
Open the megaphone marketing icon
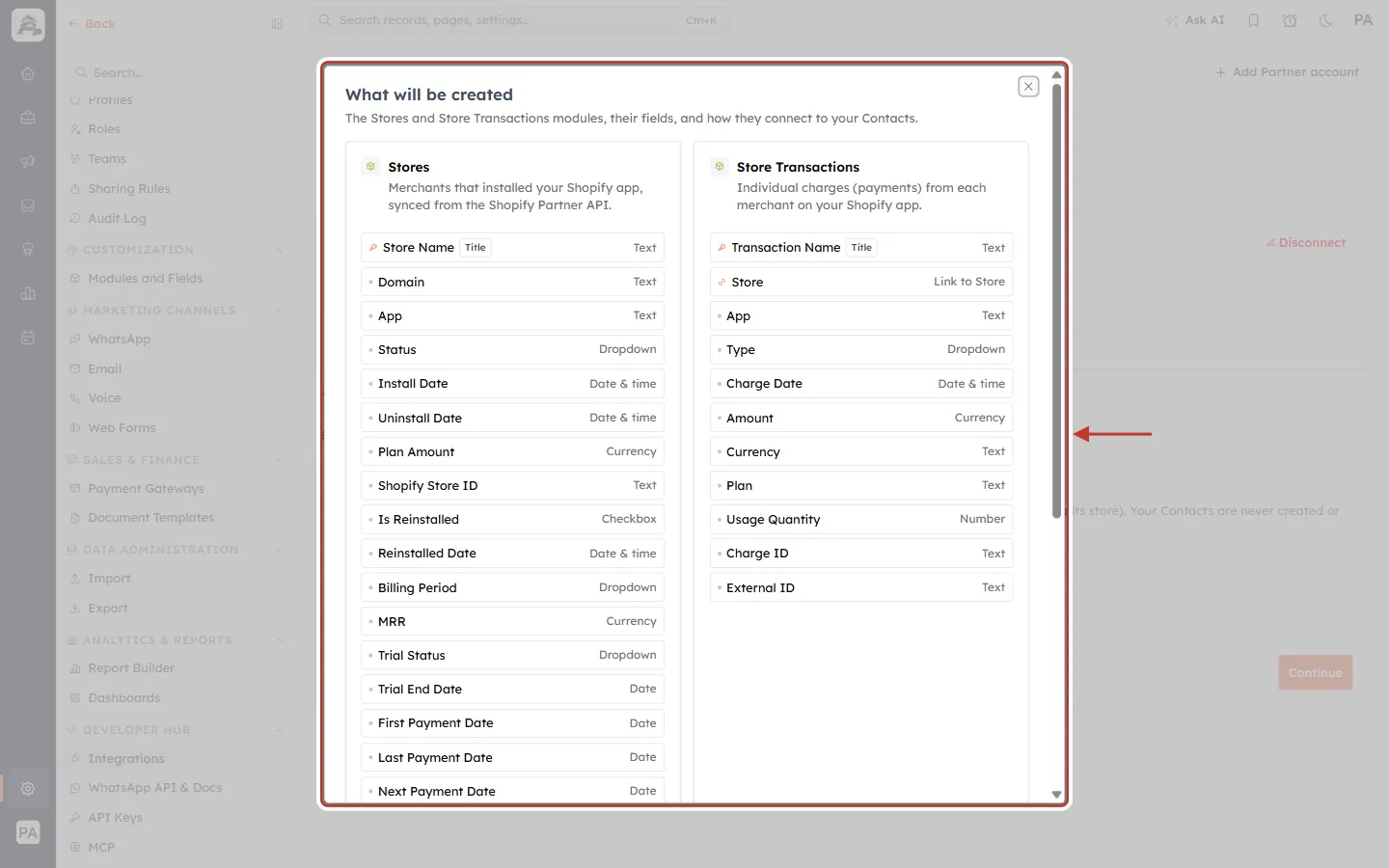(x=28, y=161)
